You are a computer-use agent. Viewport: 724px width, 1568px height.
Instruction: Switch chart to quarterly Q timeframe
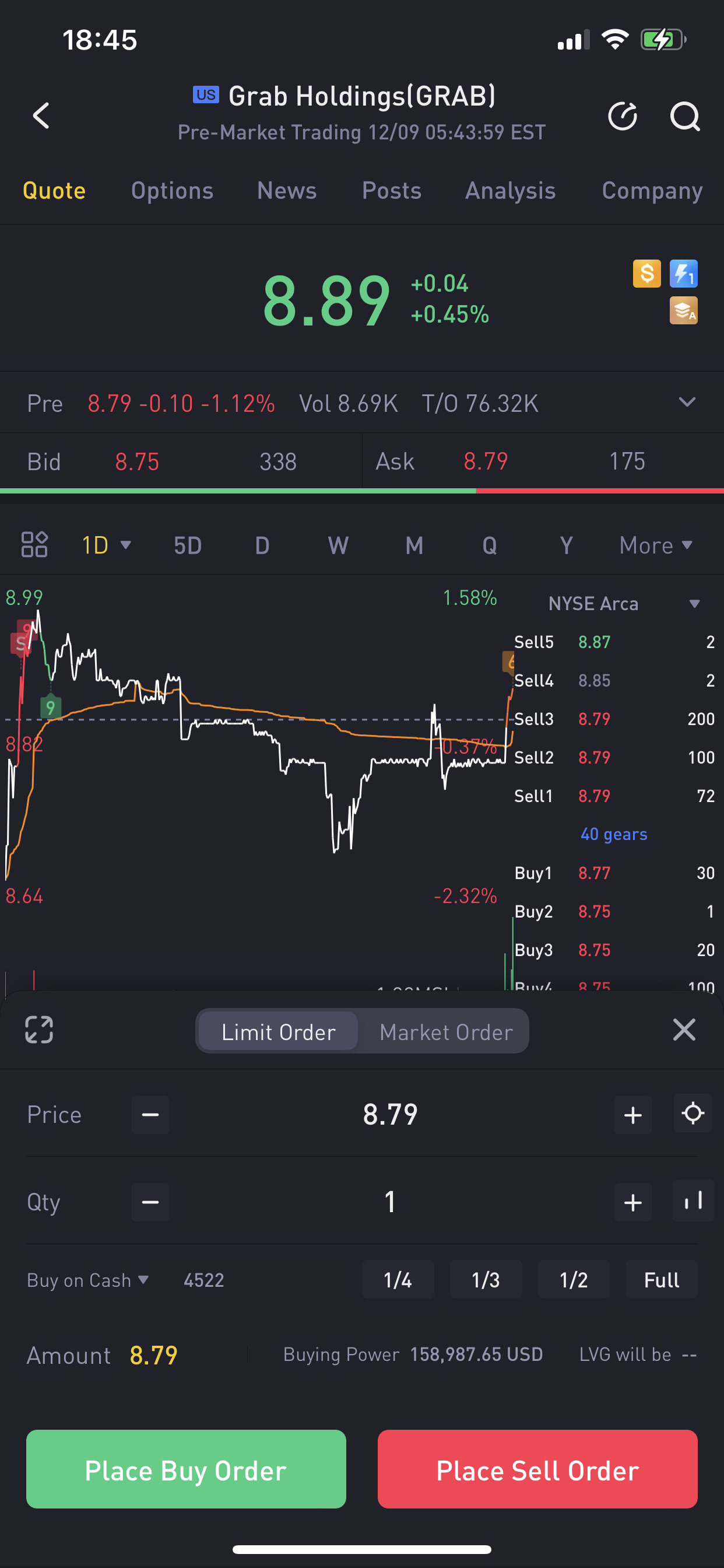click(x=490, y=545)
